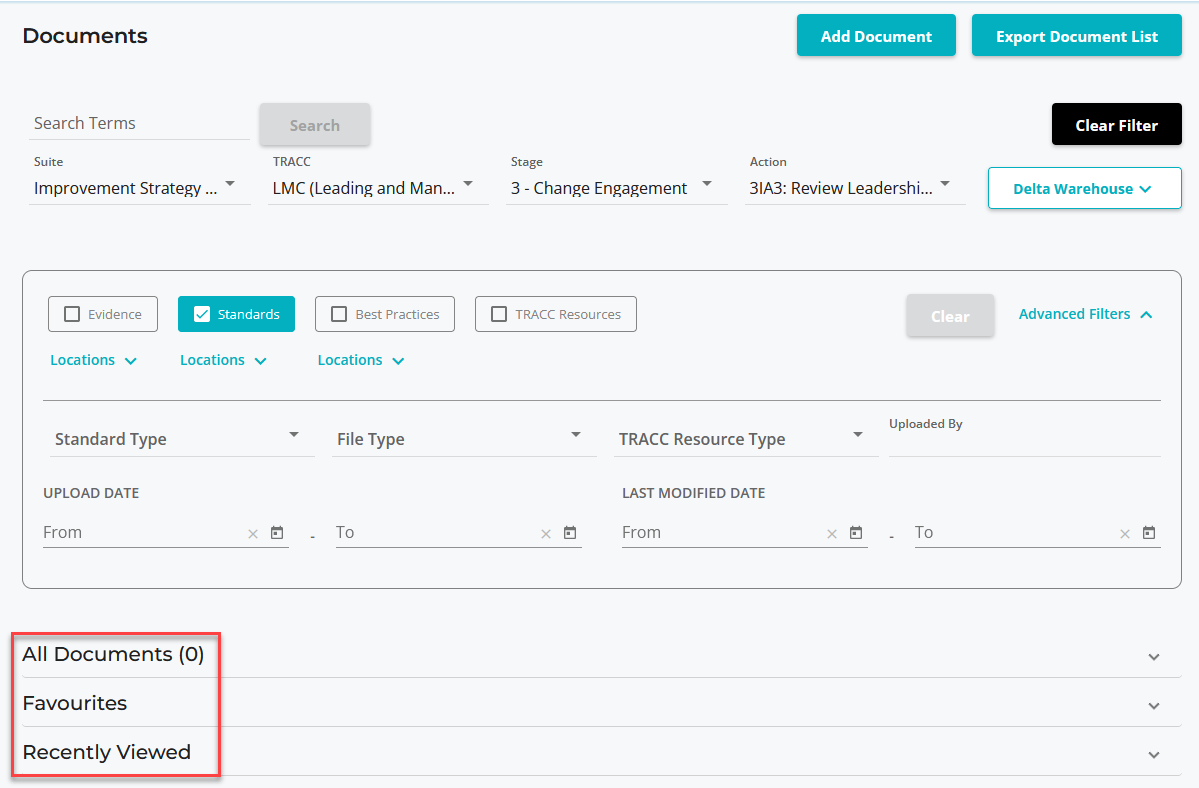Toggle the TRACC Resources checkbox
The width and height of the screenshot is (1199, 788).
[499, 314]
